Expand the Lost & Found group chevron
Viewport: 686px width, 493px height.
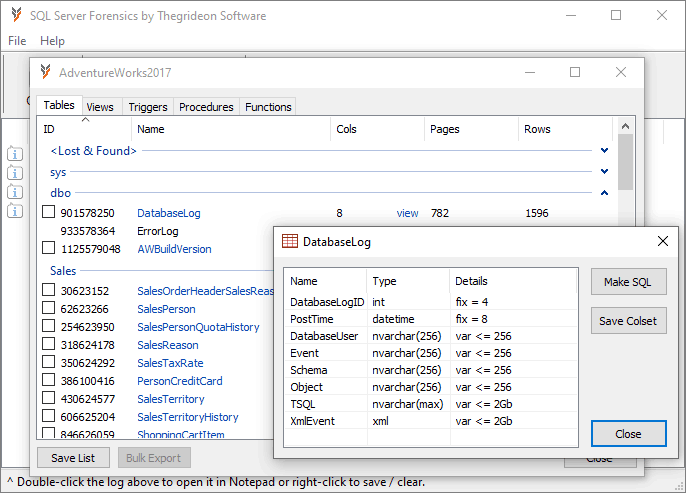coord(604,150)
